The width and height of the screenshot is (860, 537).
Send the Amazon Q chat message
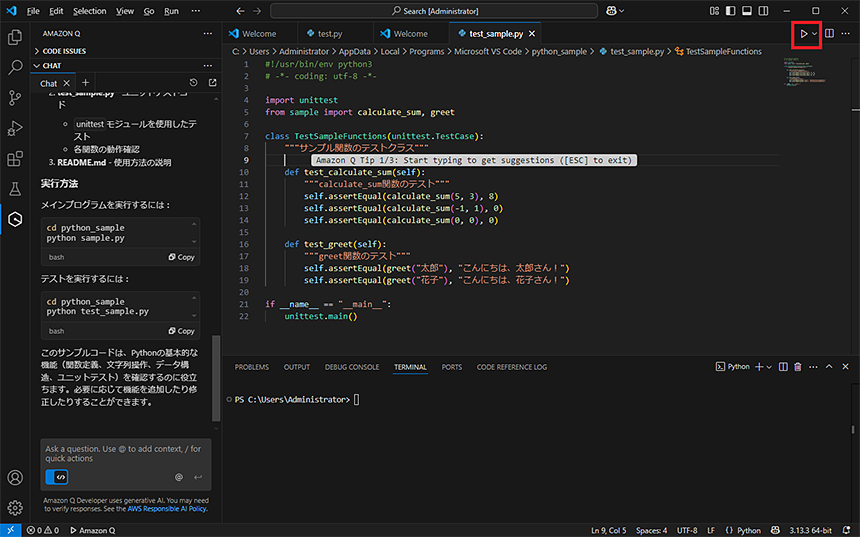[198, 477]
